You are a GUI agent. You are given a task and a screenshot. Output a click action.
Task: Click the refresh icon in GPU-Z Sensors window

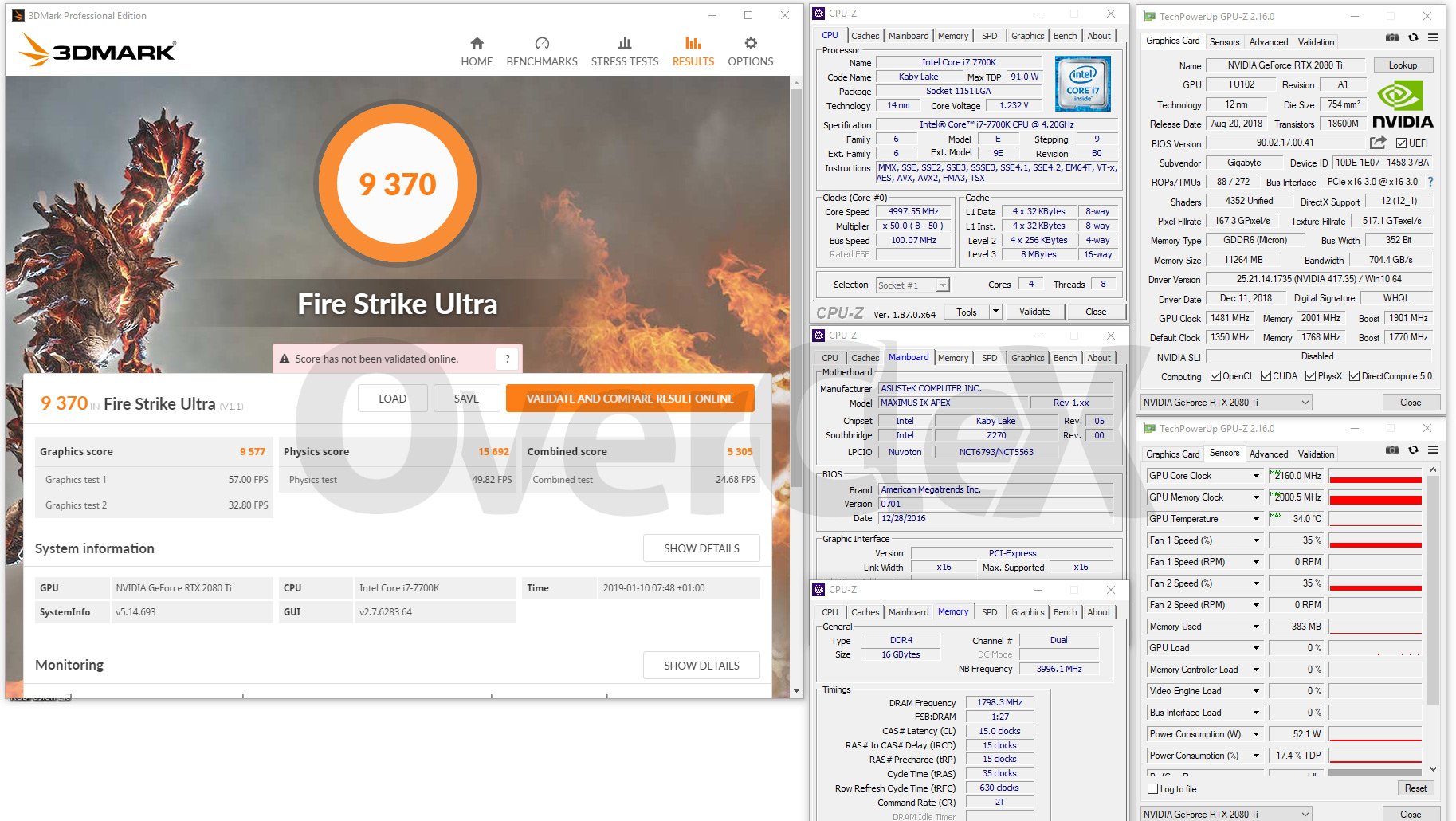pos(1413,450)
